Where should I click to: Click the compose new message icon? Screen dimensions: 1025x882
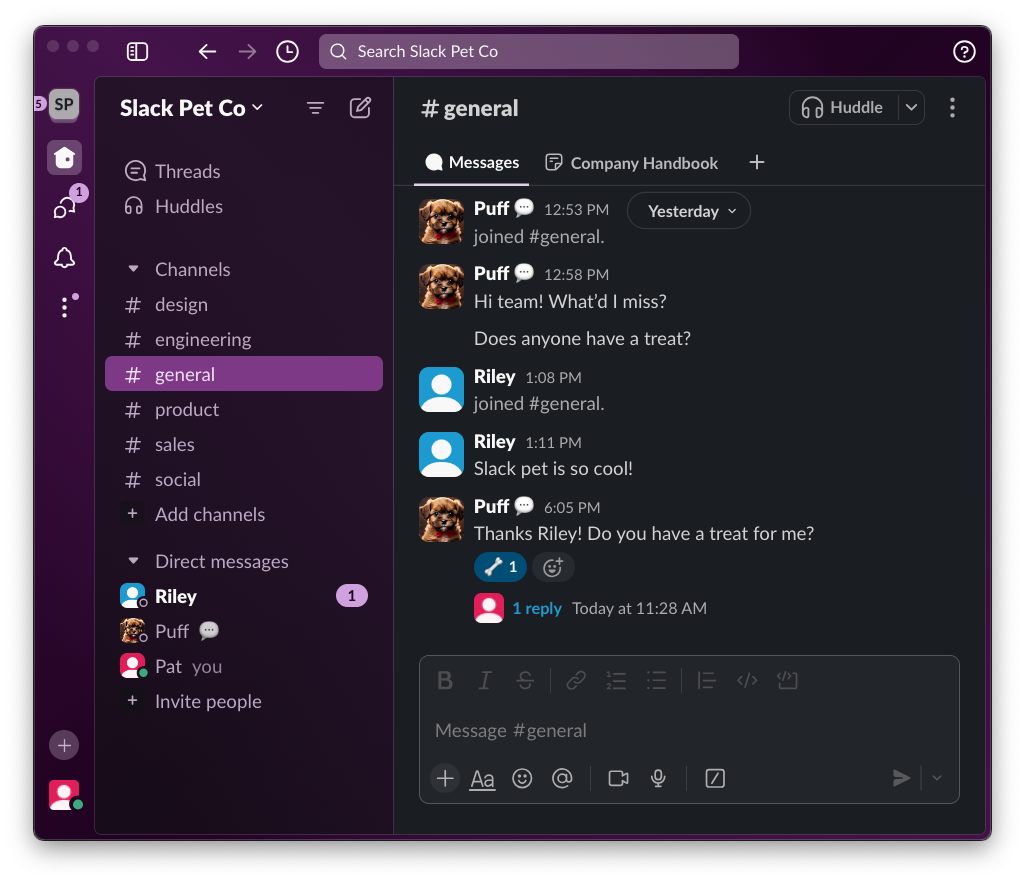pos(361,108)
